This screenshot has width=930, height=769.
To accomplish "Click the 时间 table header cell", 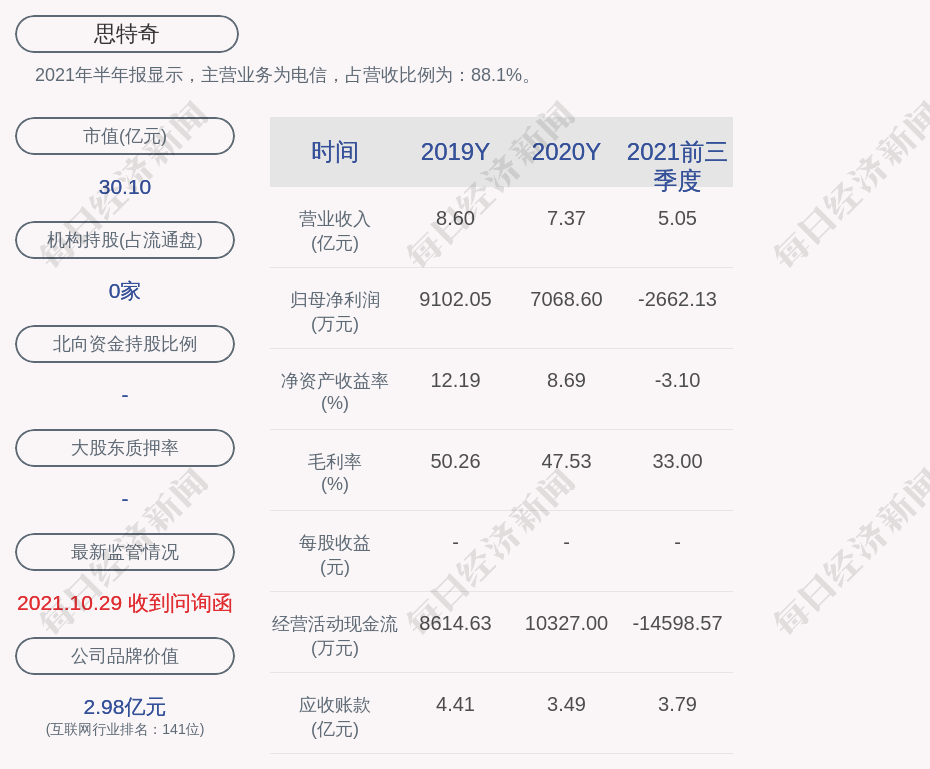I will [x=335, y=152].
